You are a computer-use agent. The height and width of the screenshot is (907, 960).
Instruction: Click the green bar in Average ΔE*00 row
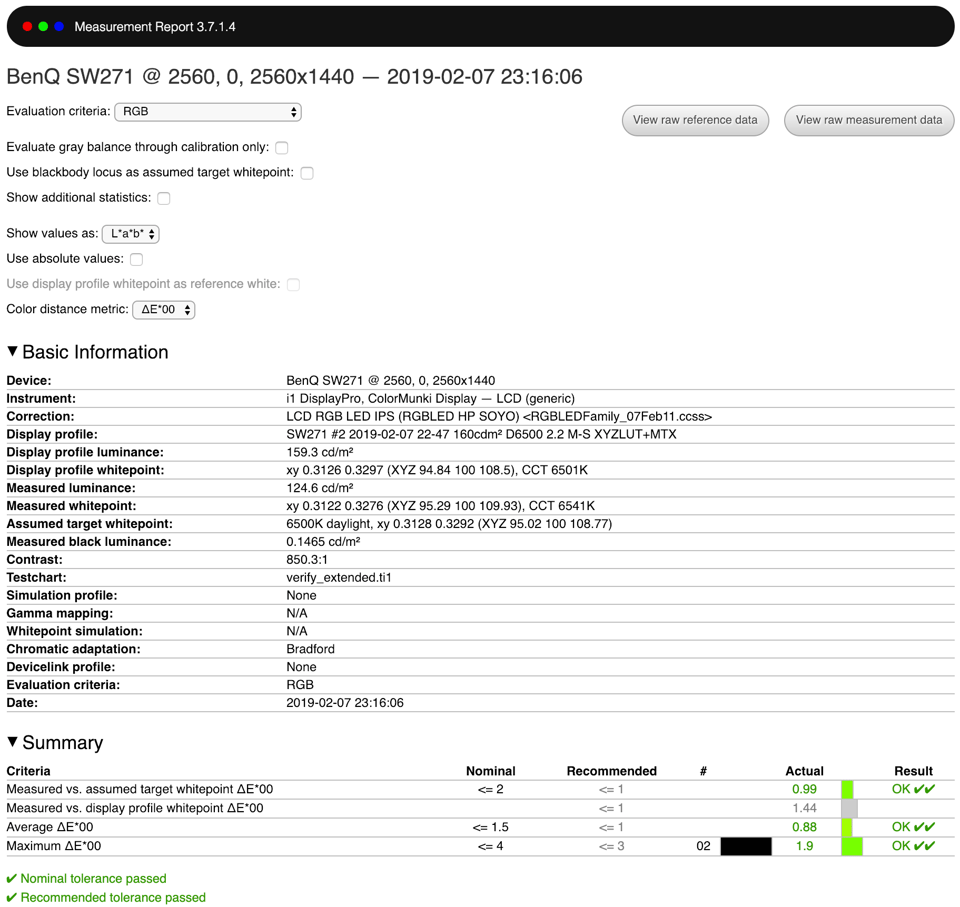[847, 827]
